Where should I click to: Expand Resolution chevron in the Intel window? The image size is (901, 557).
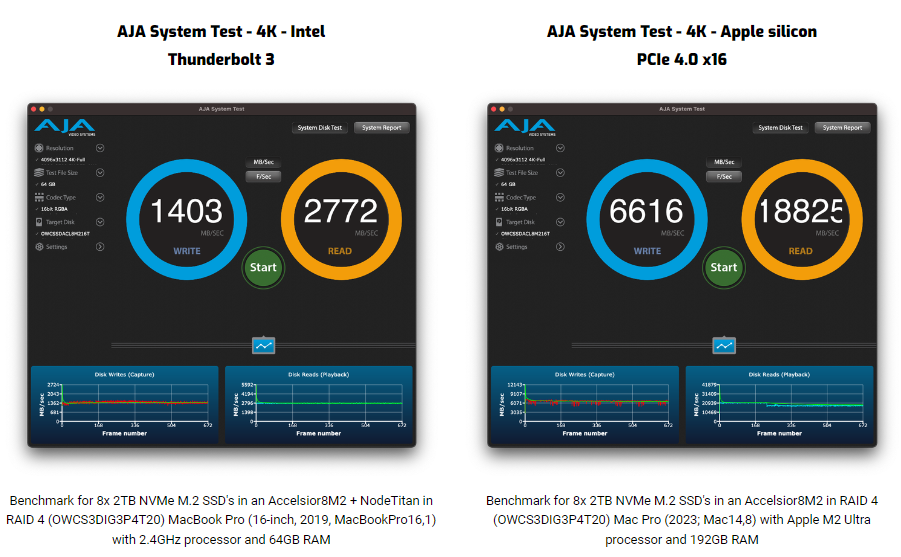(x=100, y=148)
